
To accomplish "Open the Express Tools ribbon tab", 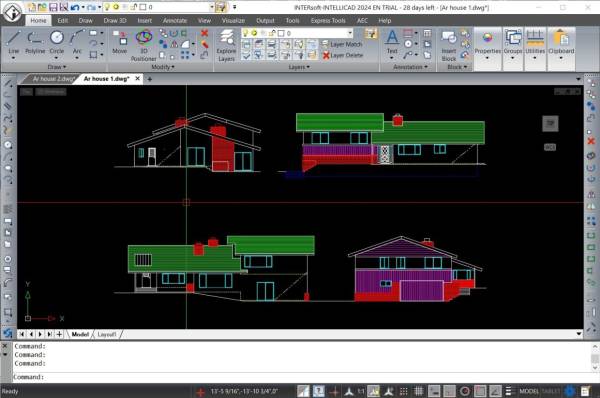I will (328, 21).
